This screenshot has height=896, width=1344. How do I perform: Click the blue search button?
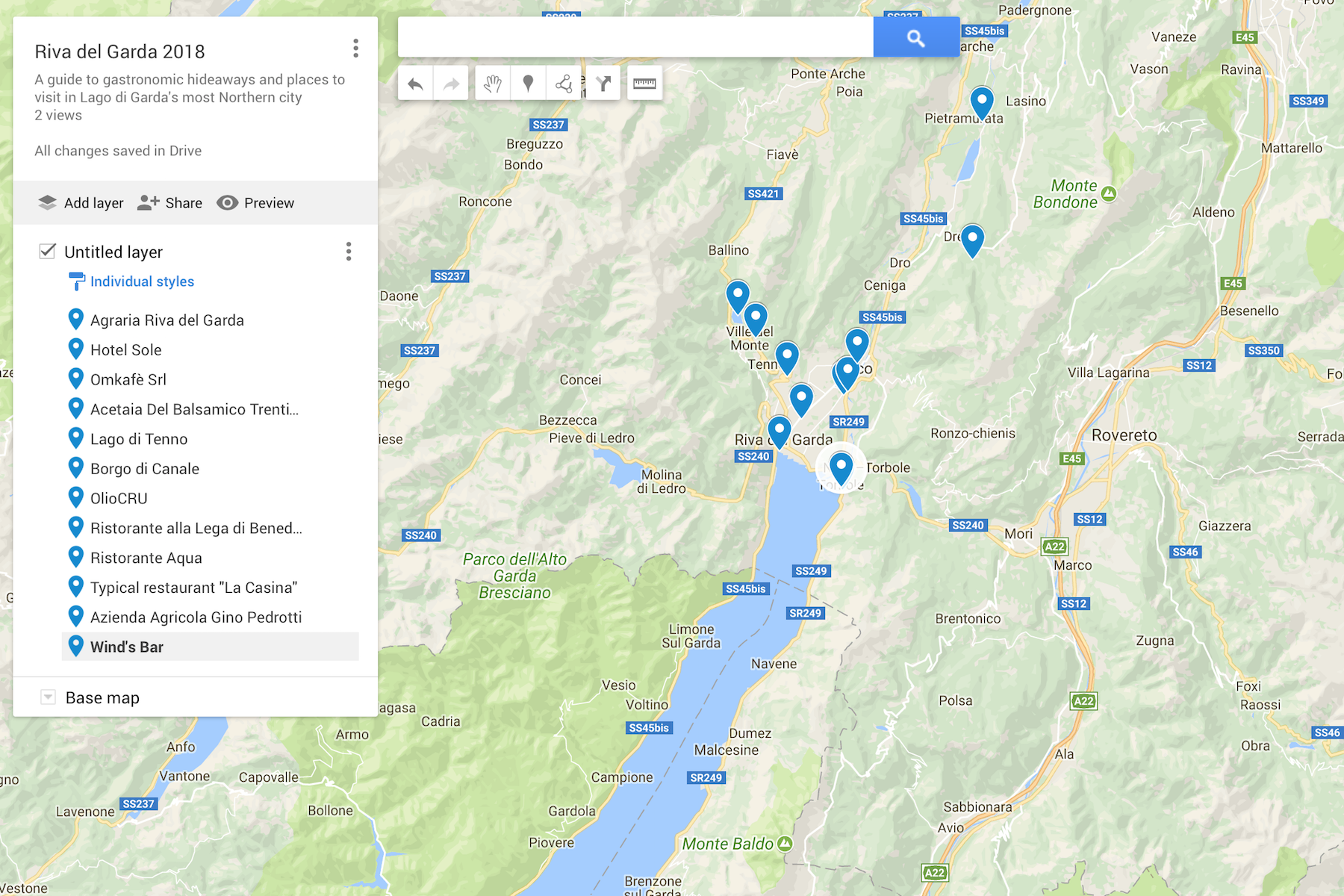point(916,37)
